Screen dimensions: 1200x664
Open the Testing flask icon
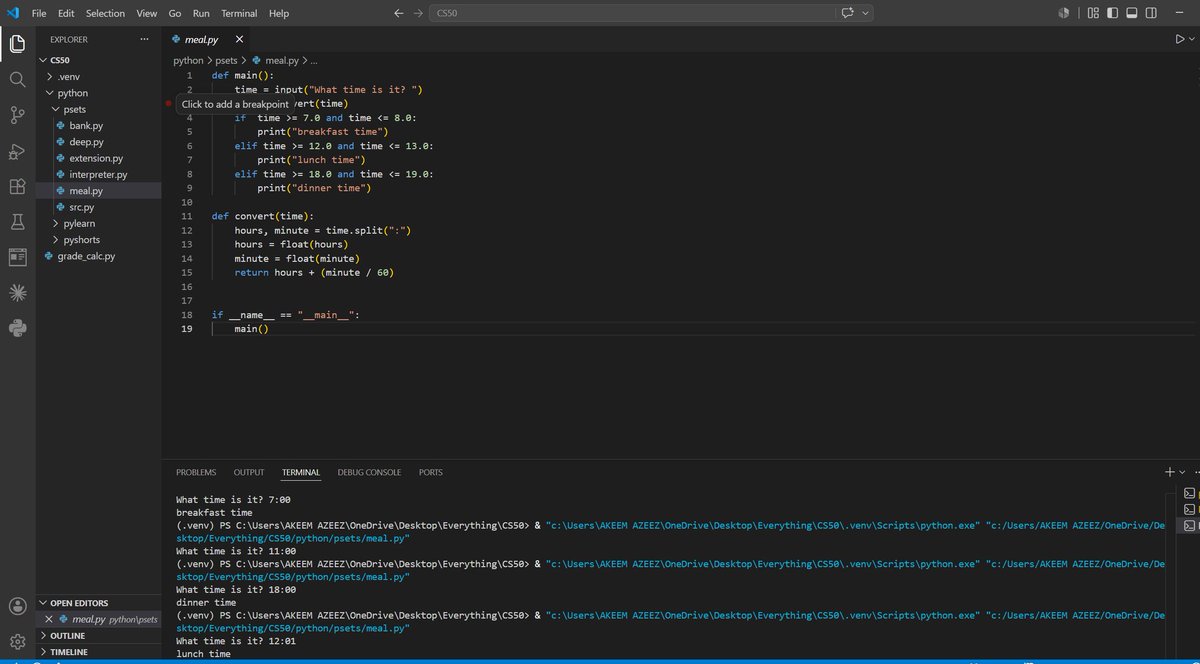pyautogui.click(x=17, y=221)
